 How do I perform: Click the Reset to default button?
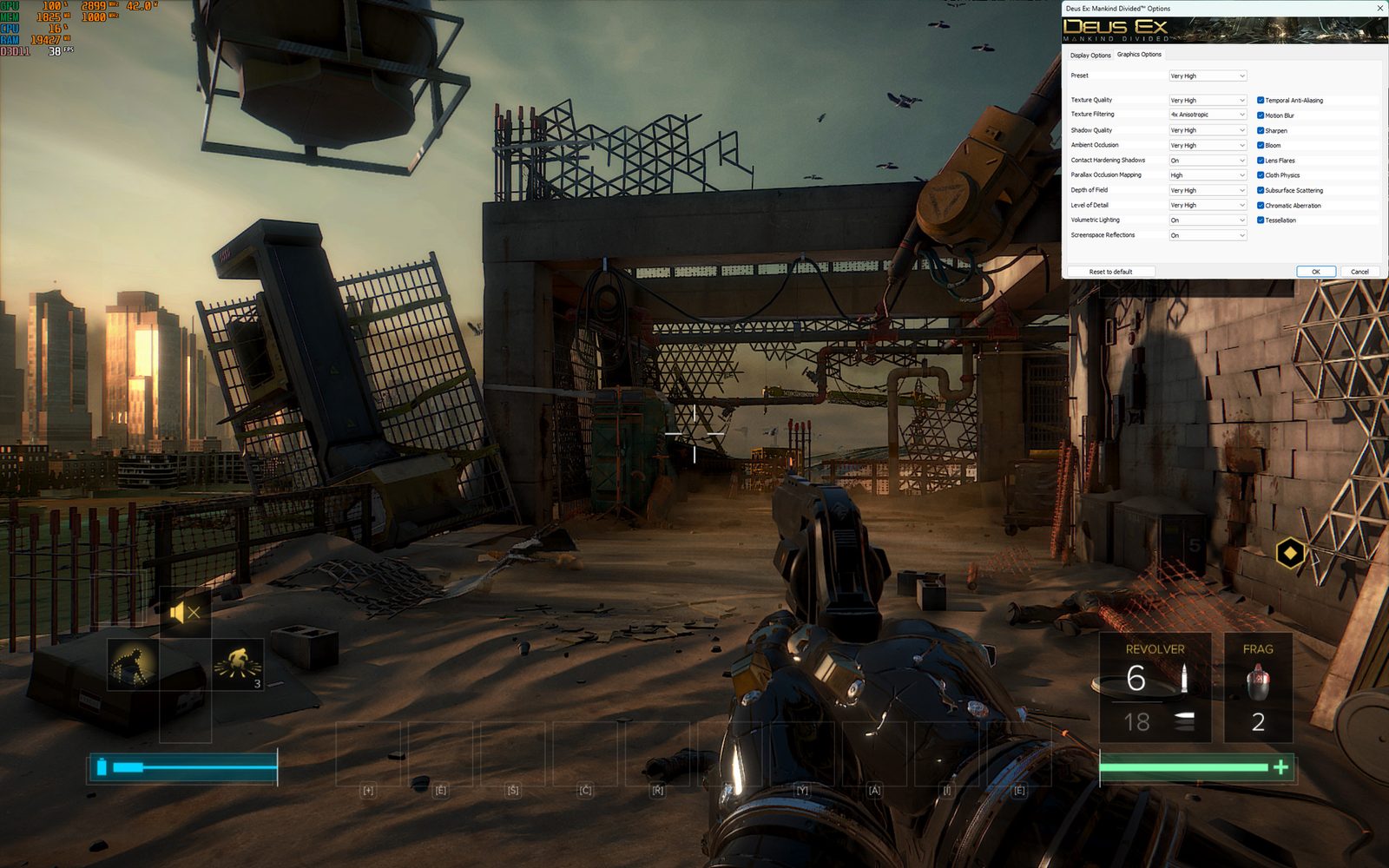coord(1110,272)
